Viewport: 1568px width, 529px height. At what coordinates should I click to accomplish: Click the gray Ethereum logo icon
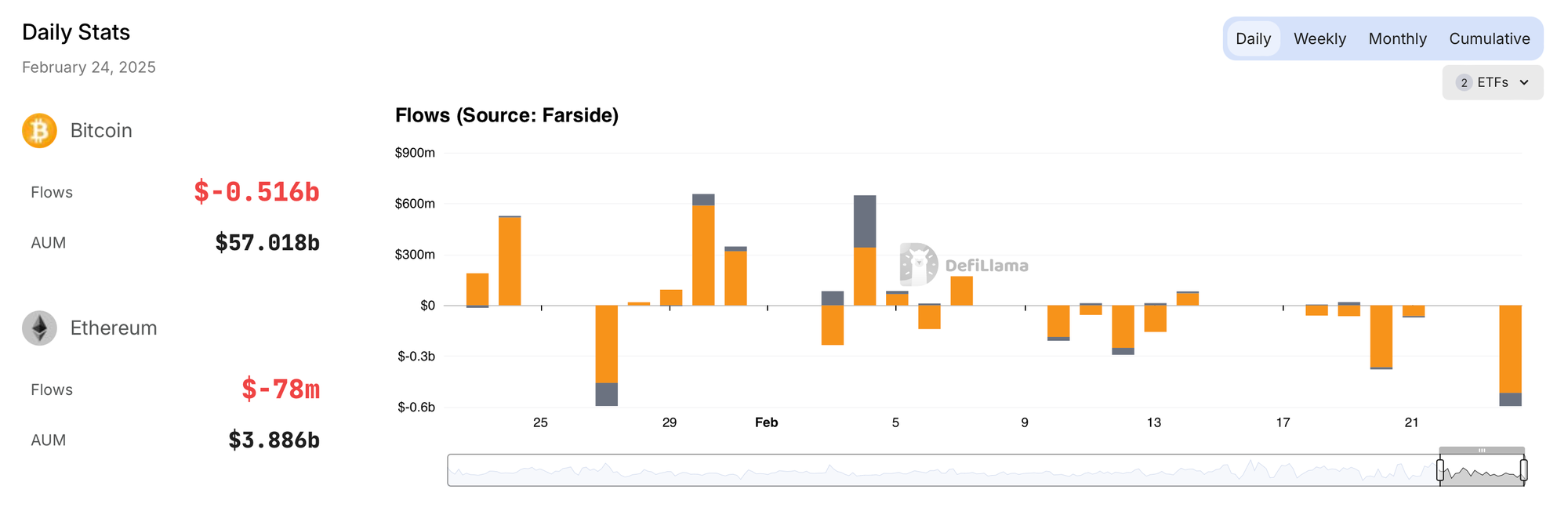39,328
